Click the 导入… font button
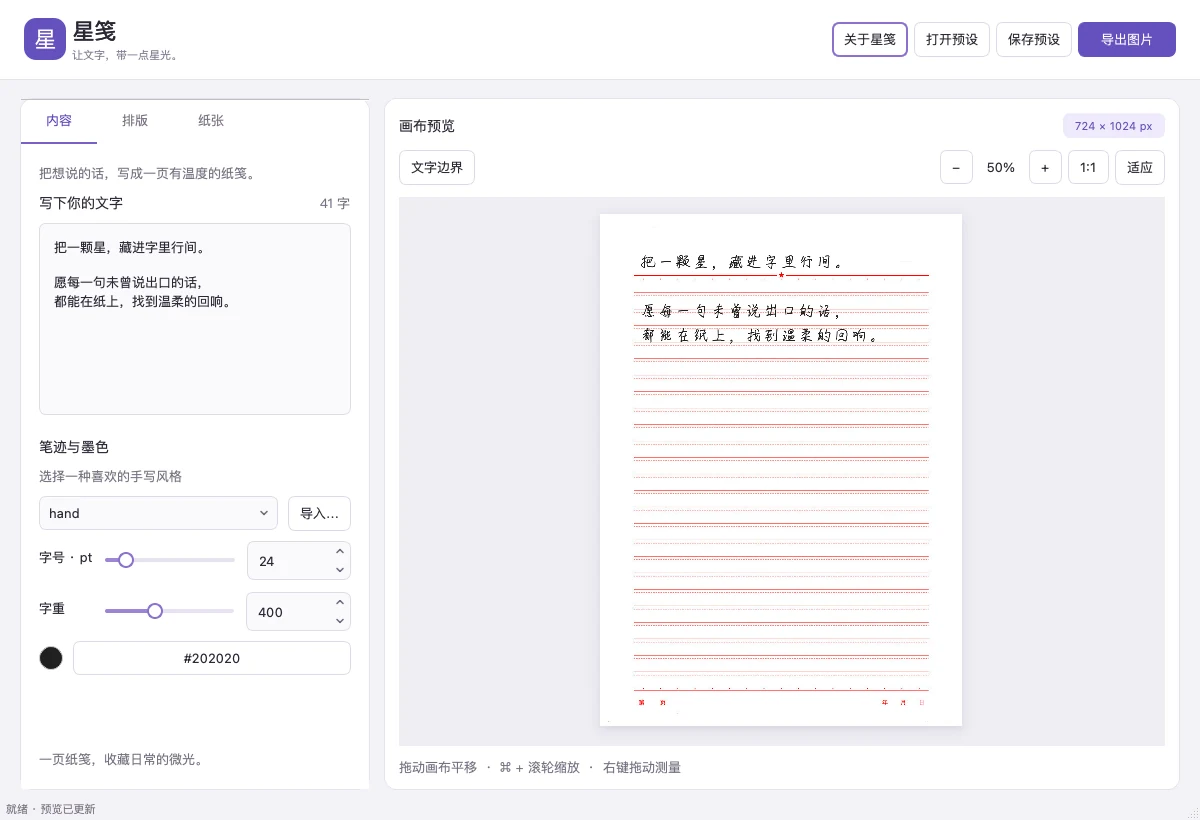1200x820 pixels. [x=319, y=513]
